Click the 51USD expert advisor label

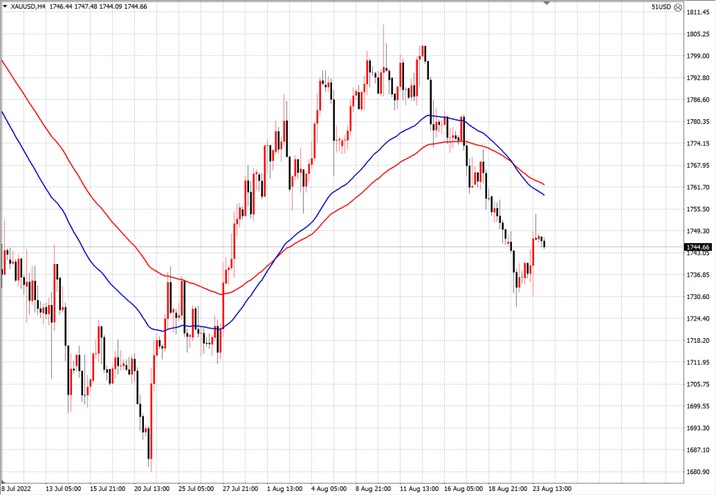pyautogui.click(x=662, y=7)
